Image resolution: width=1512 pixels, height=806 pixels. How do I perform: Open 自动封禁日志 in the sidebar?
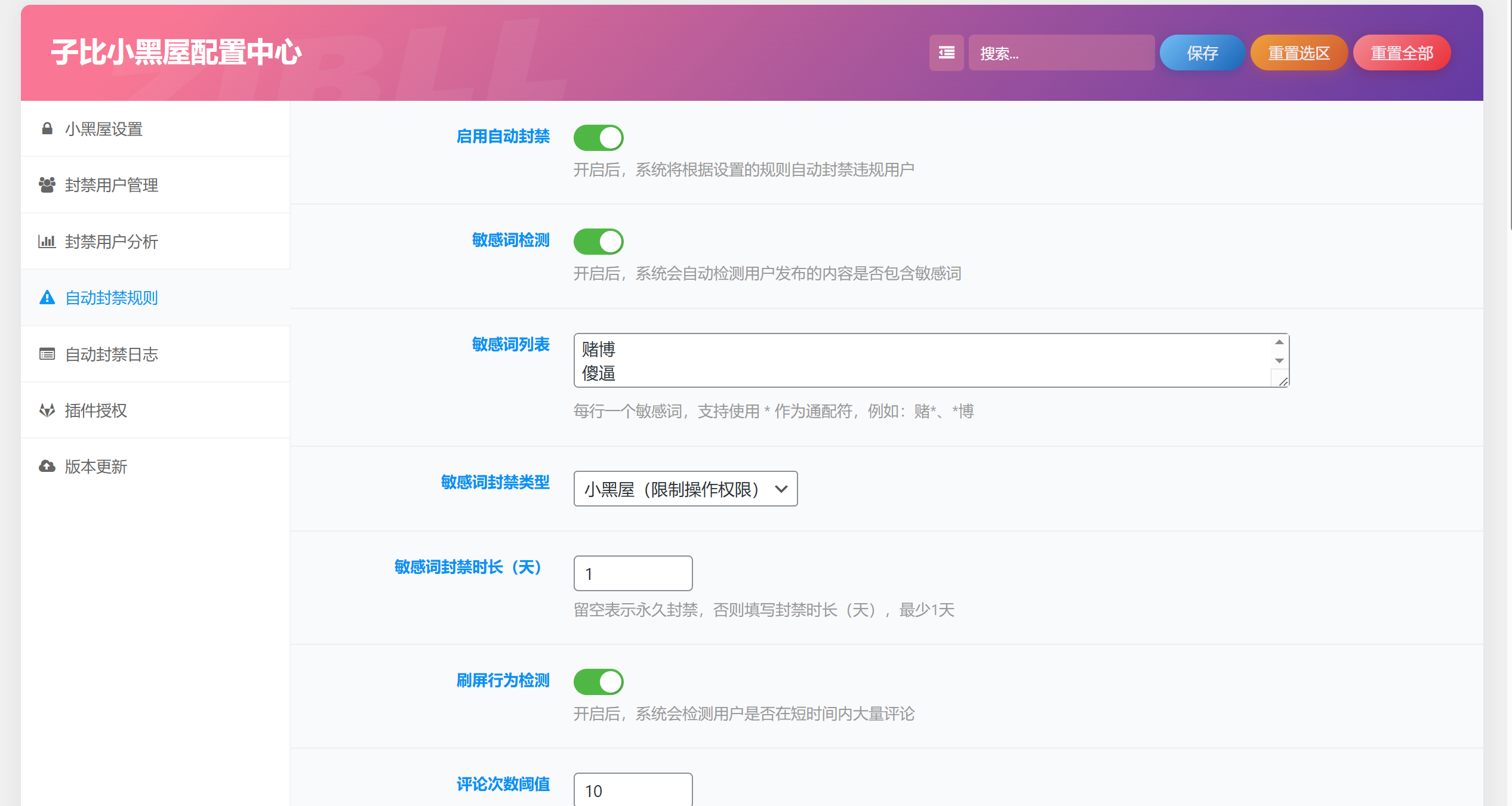[155, 354]
